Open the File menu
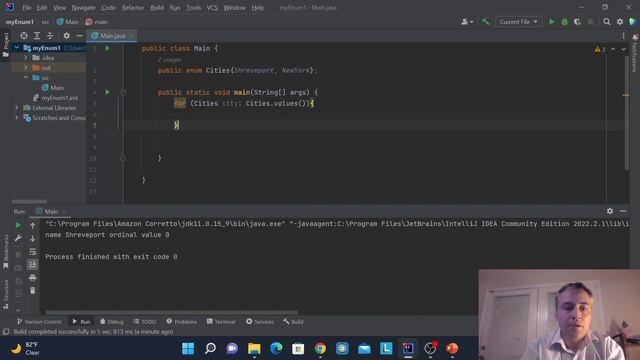 [x=27, y=8]
